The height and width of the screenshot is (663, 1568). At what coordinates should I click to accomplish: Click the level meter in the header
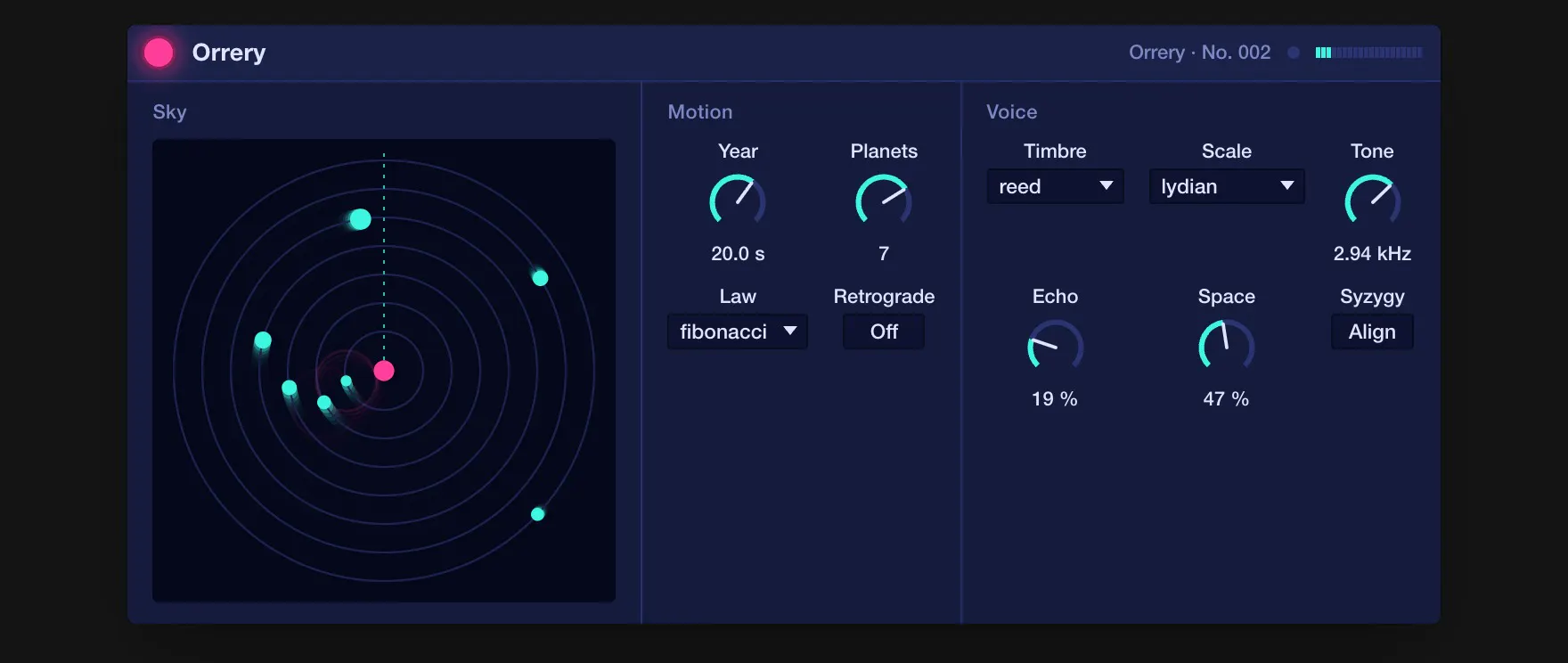[x=1368, y=53]
